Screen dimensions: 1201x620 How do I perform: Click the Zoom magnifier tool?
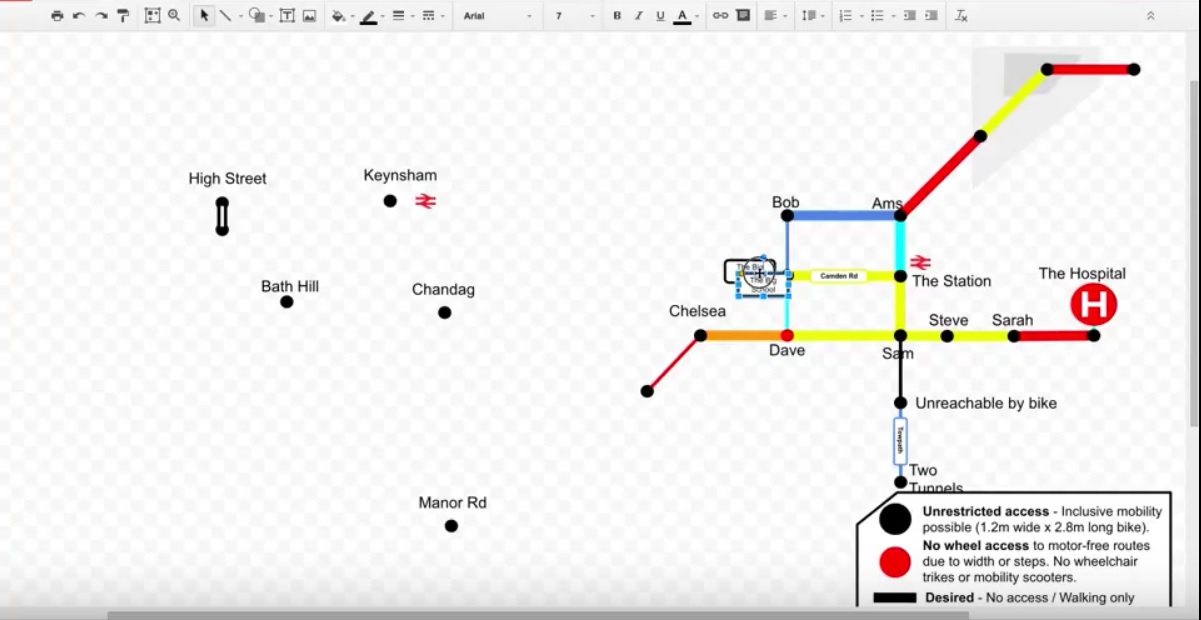174,16
